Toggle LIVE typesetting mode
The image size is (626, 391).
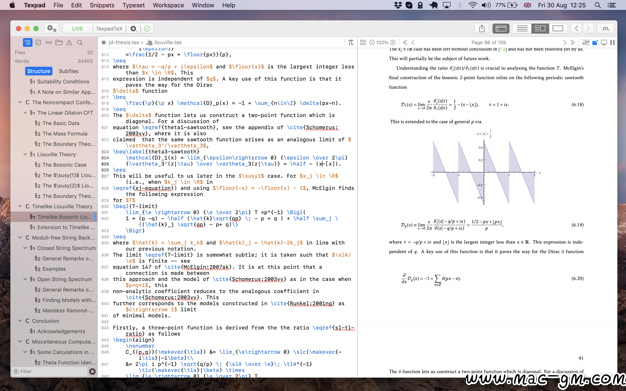point(77,29)
